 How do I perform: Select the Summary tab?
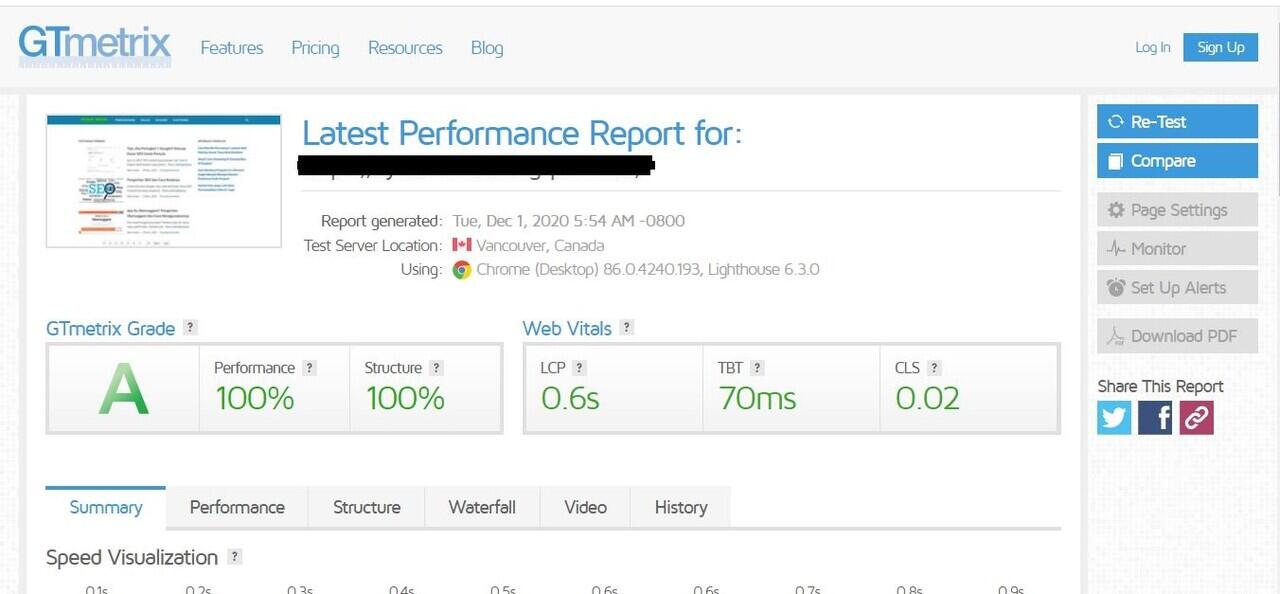coord(106,507)
